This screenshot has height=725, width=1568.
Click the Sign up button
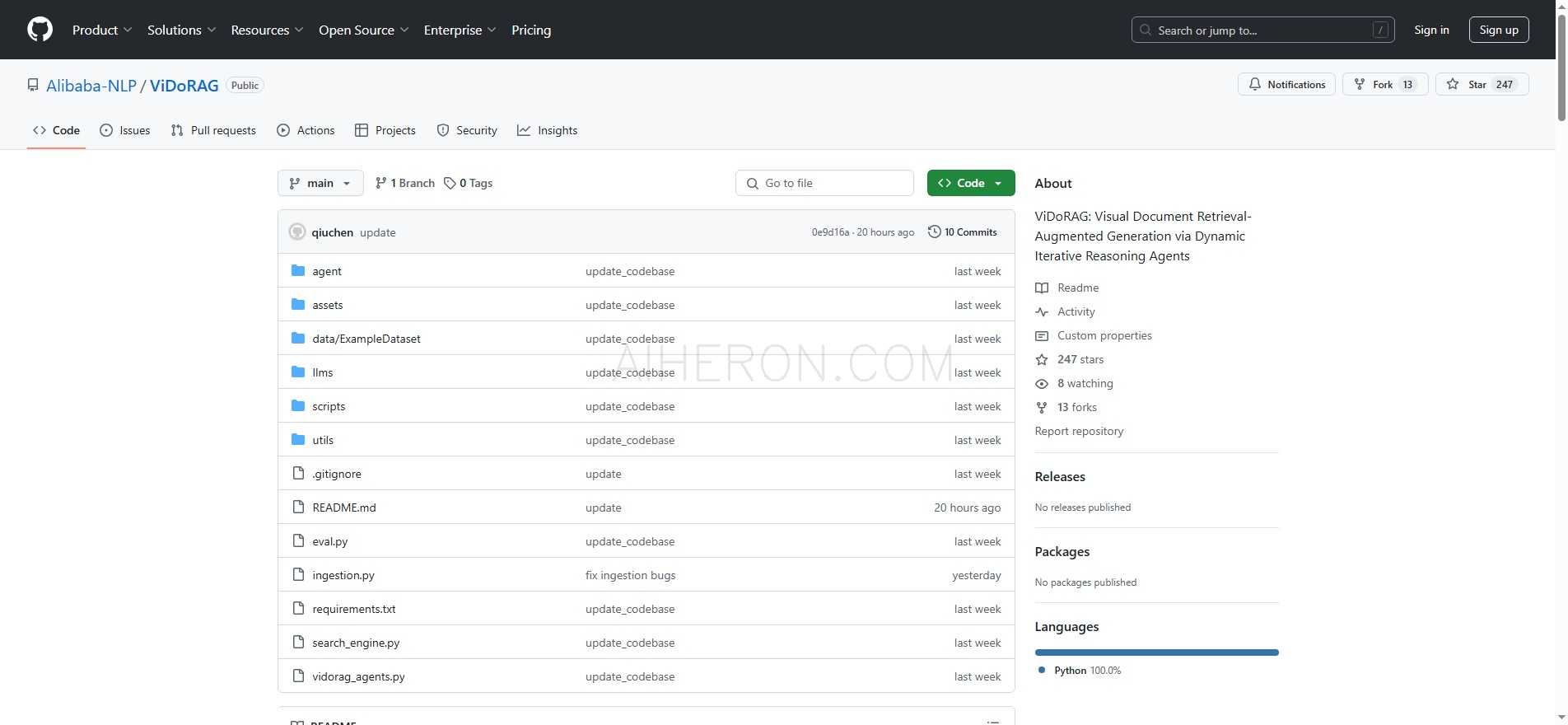click(1499, 30)
